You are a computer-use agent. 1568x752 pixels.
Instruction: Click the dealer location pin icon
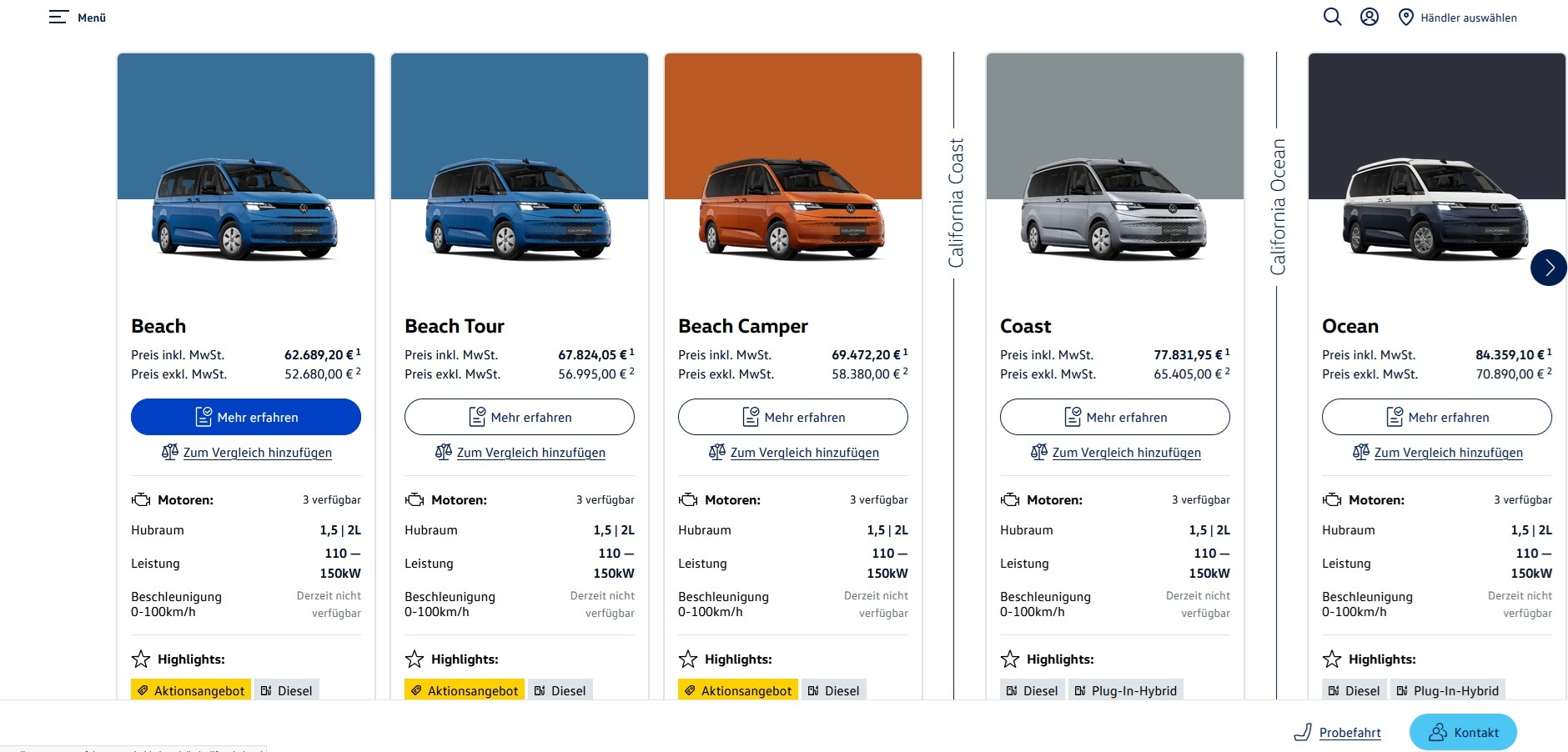click(1405, 18)
